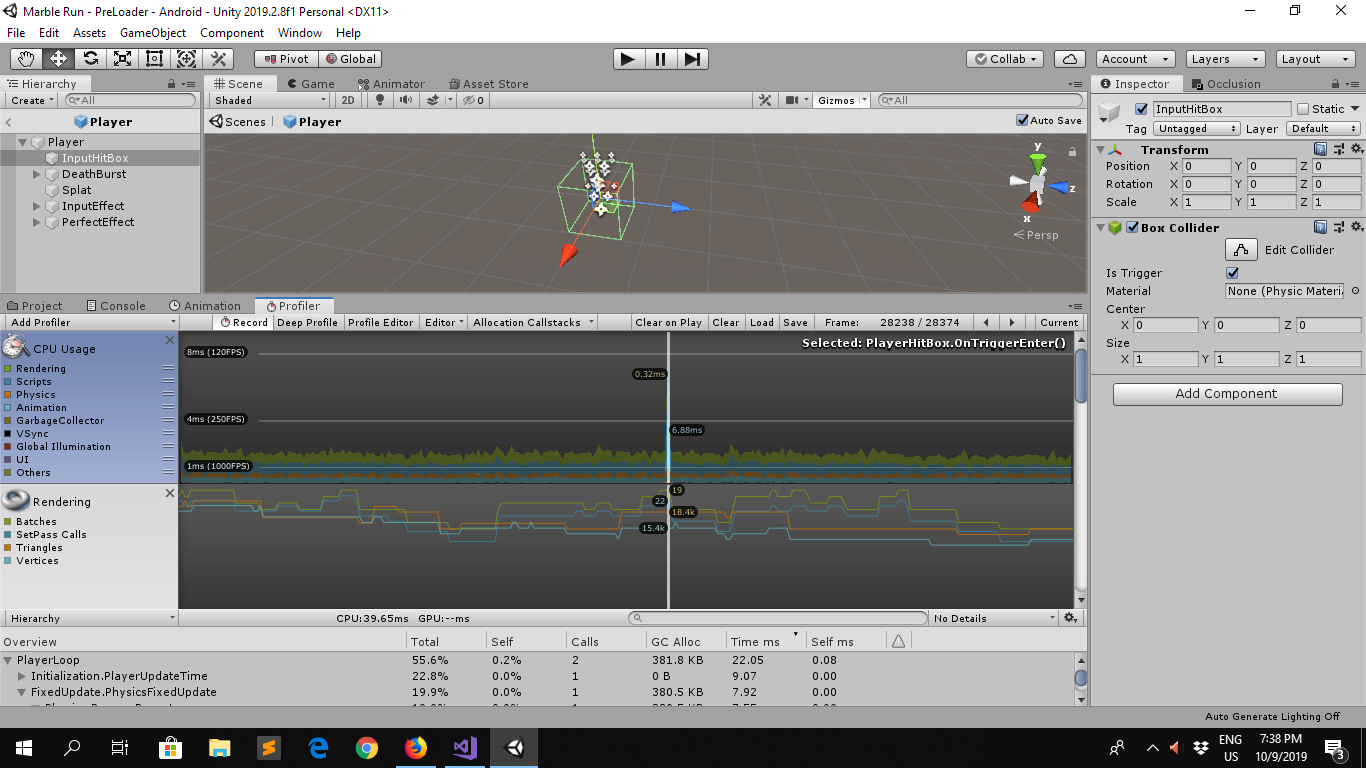Close the Rendering profiler module
This screenshot has width=1366, height=768.
pyautogui.click(x=169, y=493)
